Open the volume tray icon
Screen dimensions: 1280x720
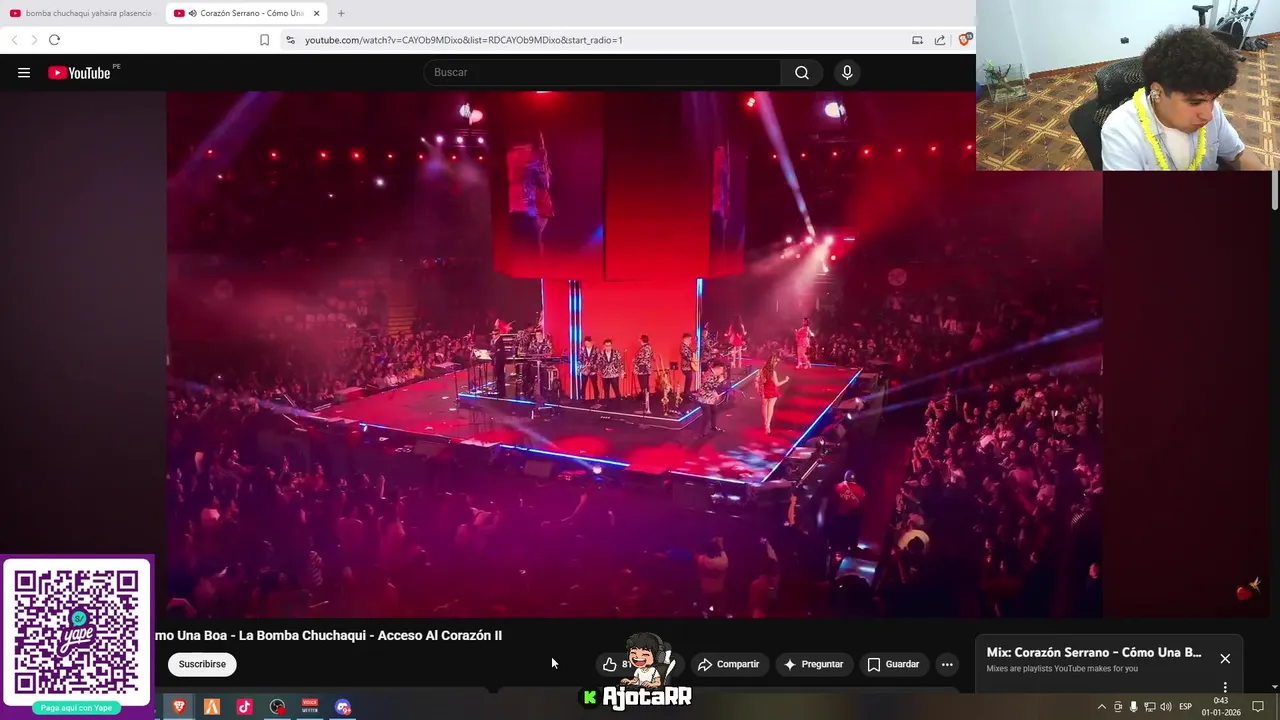[x=1165, y=707]
